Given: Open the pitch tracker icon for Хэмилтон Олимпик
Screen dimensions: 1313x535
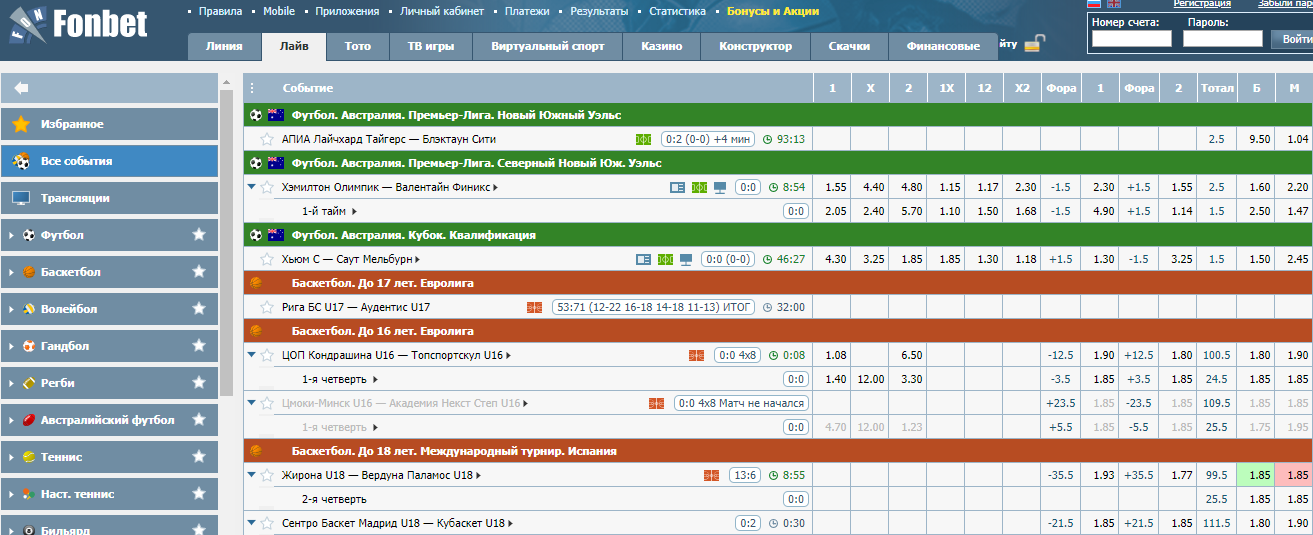Looking at the screenshot, I should (699, 187).
